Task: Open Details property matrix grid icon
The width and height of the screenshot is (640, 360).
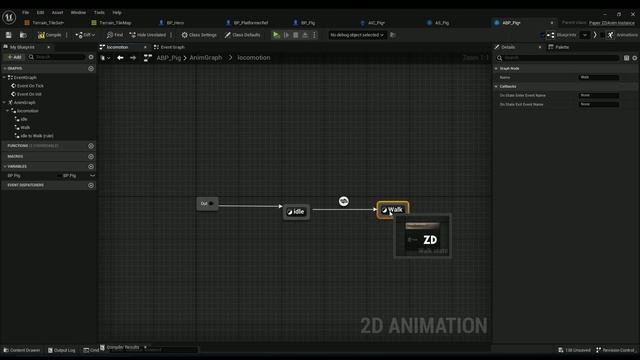Action: pyautogui.click(x=627, y=58)
